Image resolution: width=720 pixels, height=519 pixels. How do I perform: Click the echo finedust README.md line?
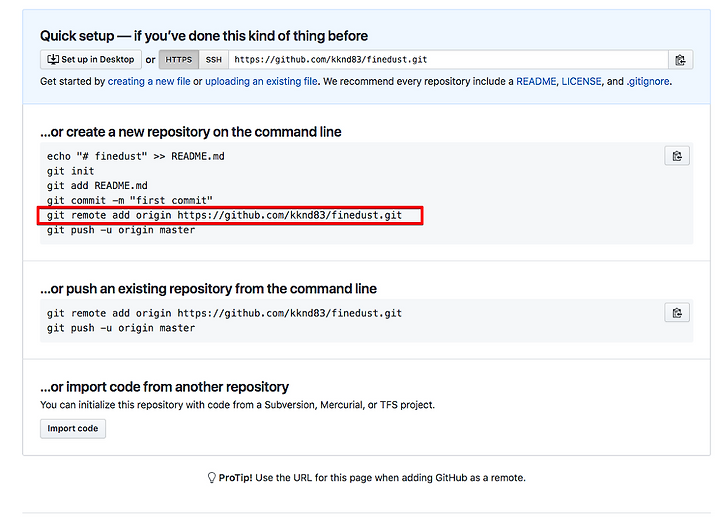(135, 156)
